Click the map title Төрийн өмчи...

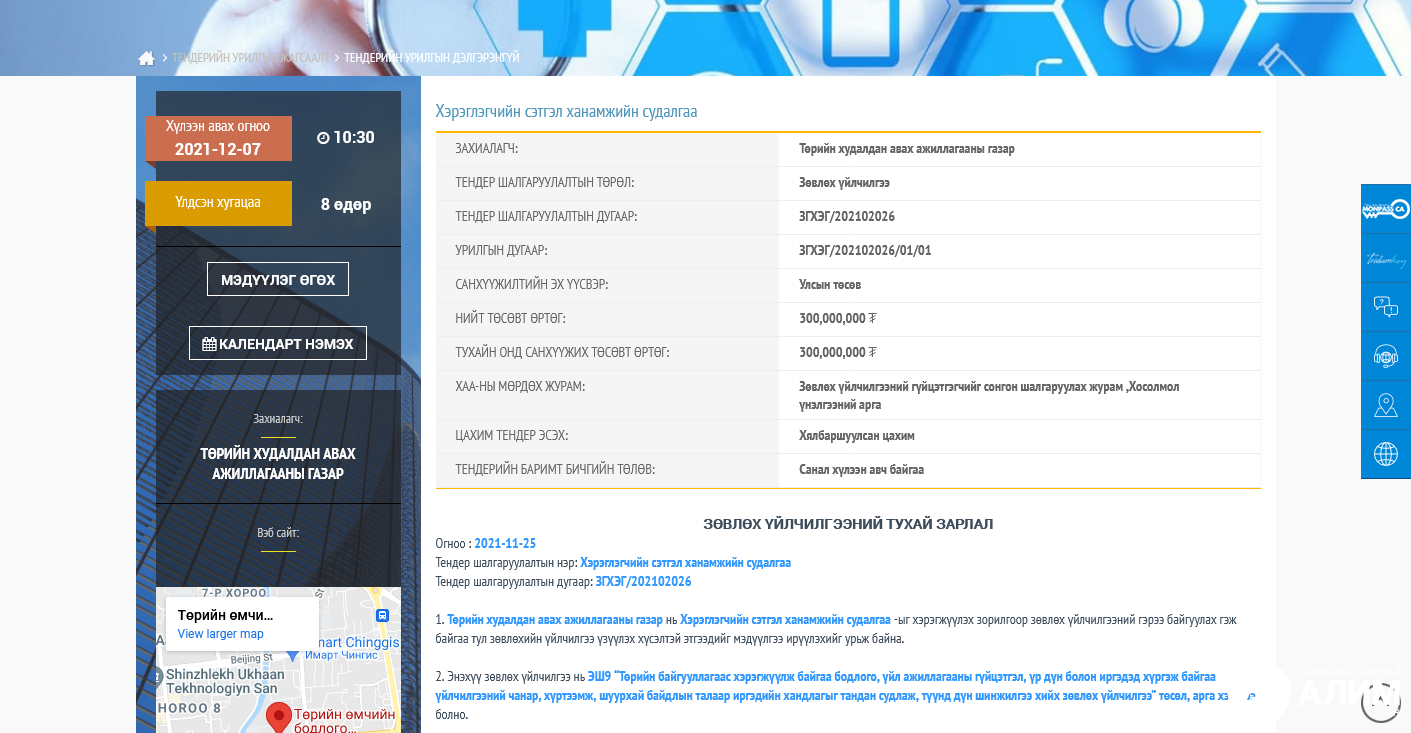(225, 615)
